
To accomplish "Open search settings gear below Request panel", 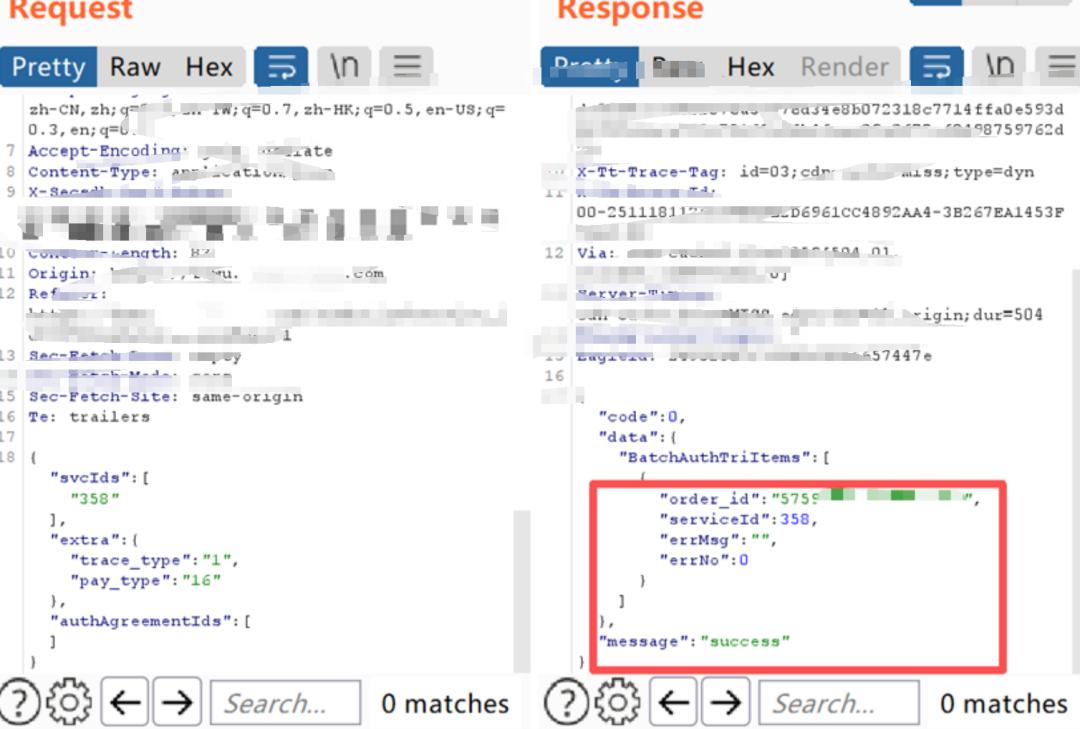I will 69,703.
